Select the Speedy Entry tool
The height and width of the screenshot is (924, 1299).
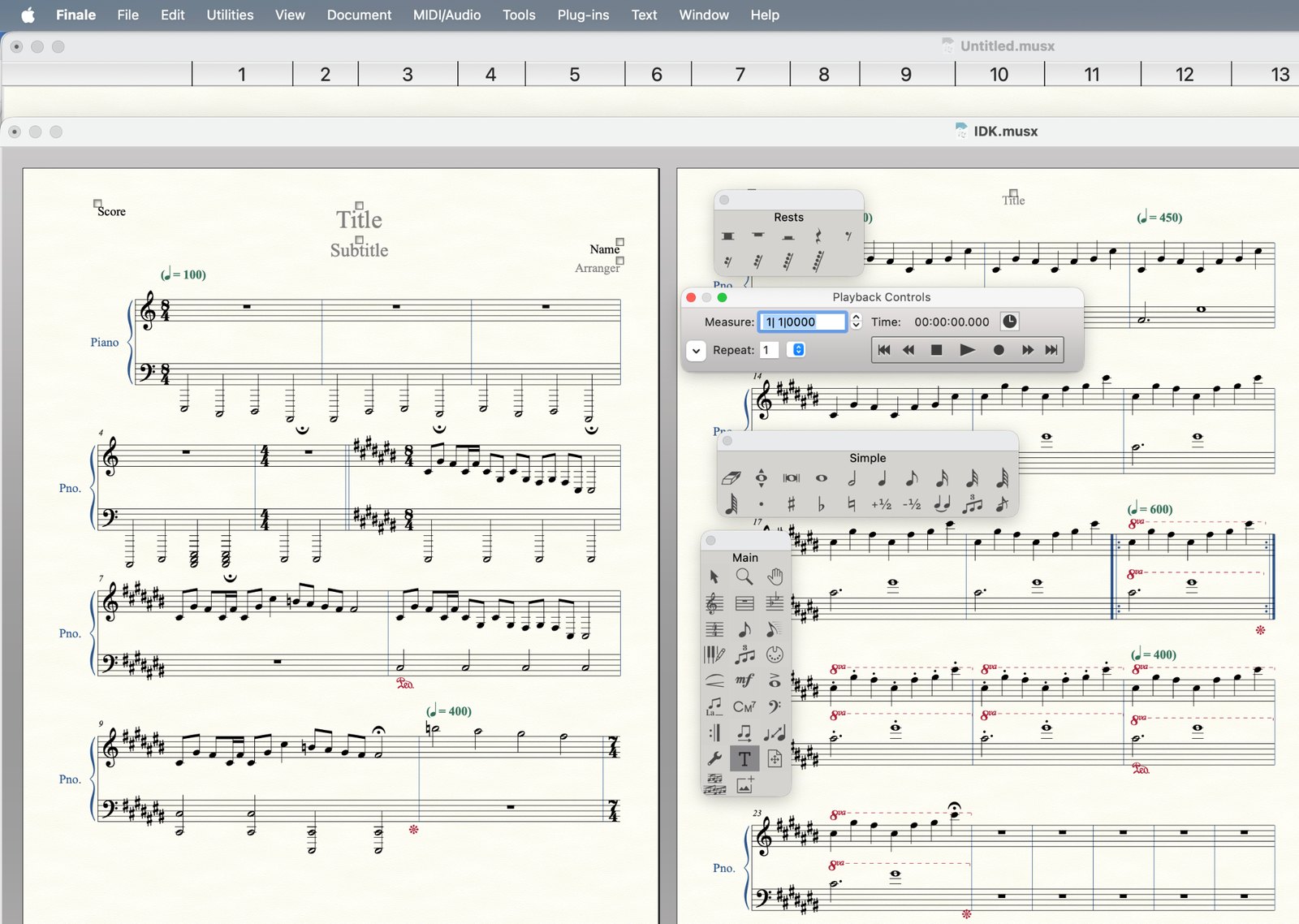pyautogui.click(x=775, y=628)
